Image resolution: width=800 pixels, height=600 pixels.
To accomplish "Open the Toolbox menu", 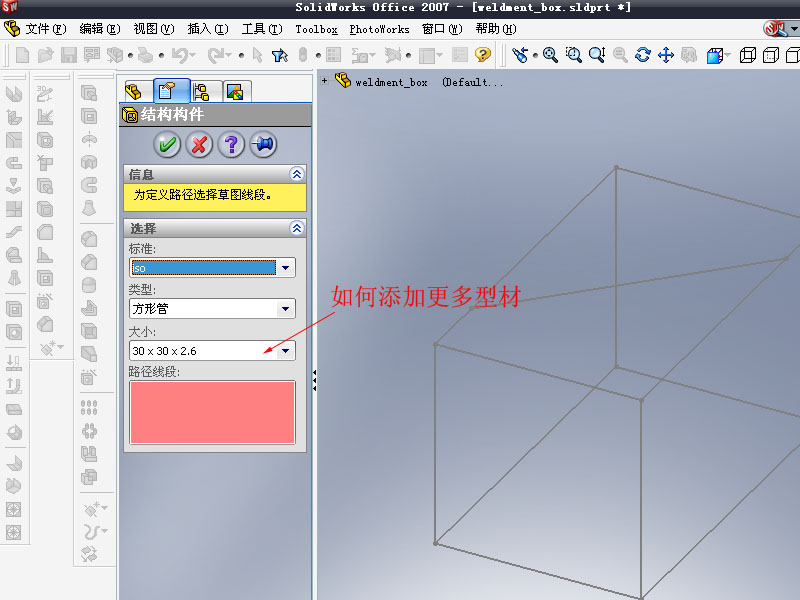I will [316, 29].
